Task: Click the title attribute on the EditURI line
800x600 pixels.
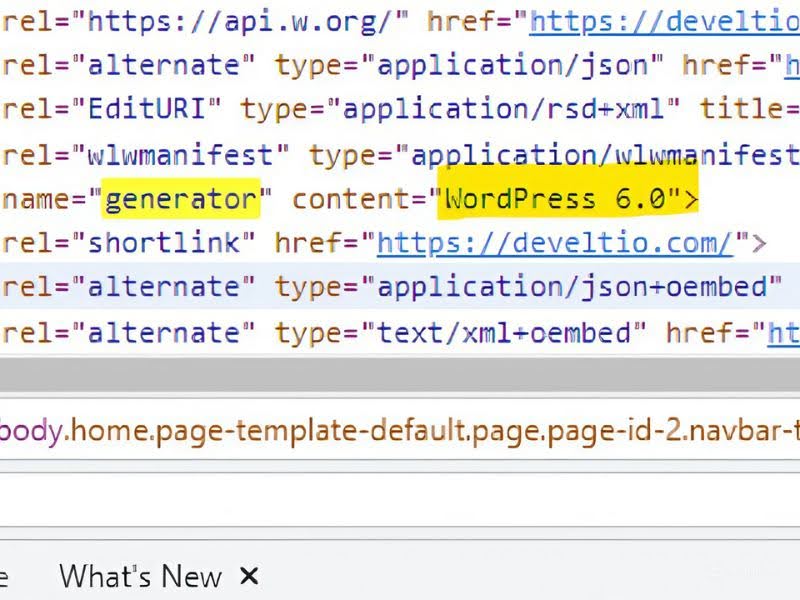Action: [744, 108]
